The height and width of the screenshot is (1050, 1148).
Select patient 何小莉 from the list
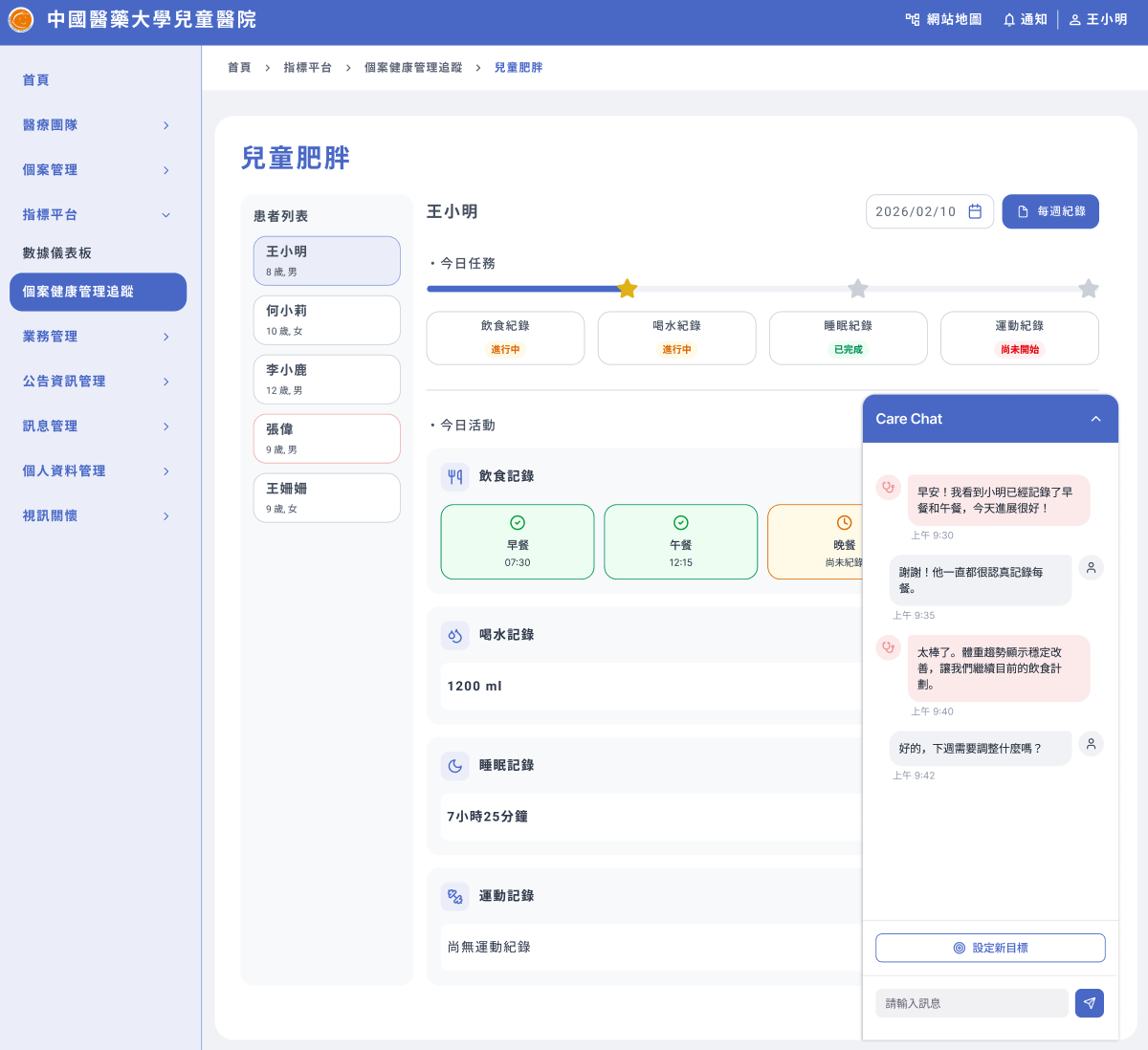[326, 319]
